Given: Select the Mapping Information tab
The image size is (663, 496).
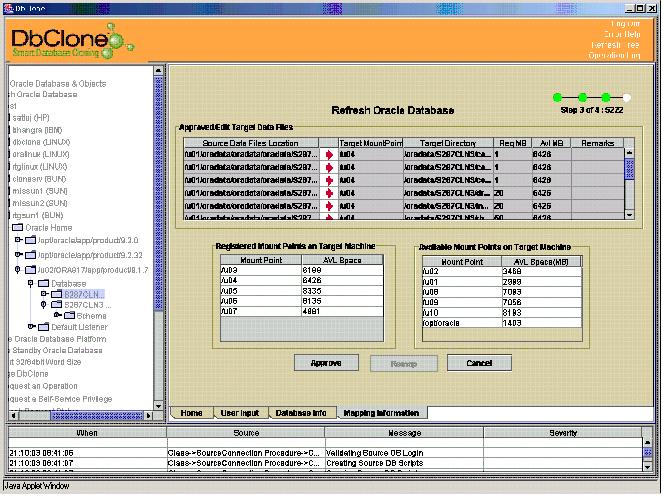Looking at the screenshot, I should 381,413.
